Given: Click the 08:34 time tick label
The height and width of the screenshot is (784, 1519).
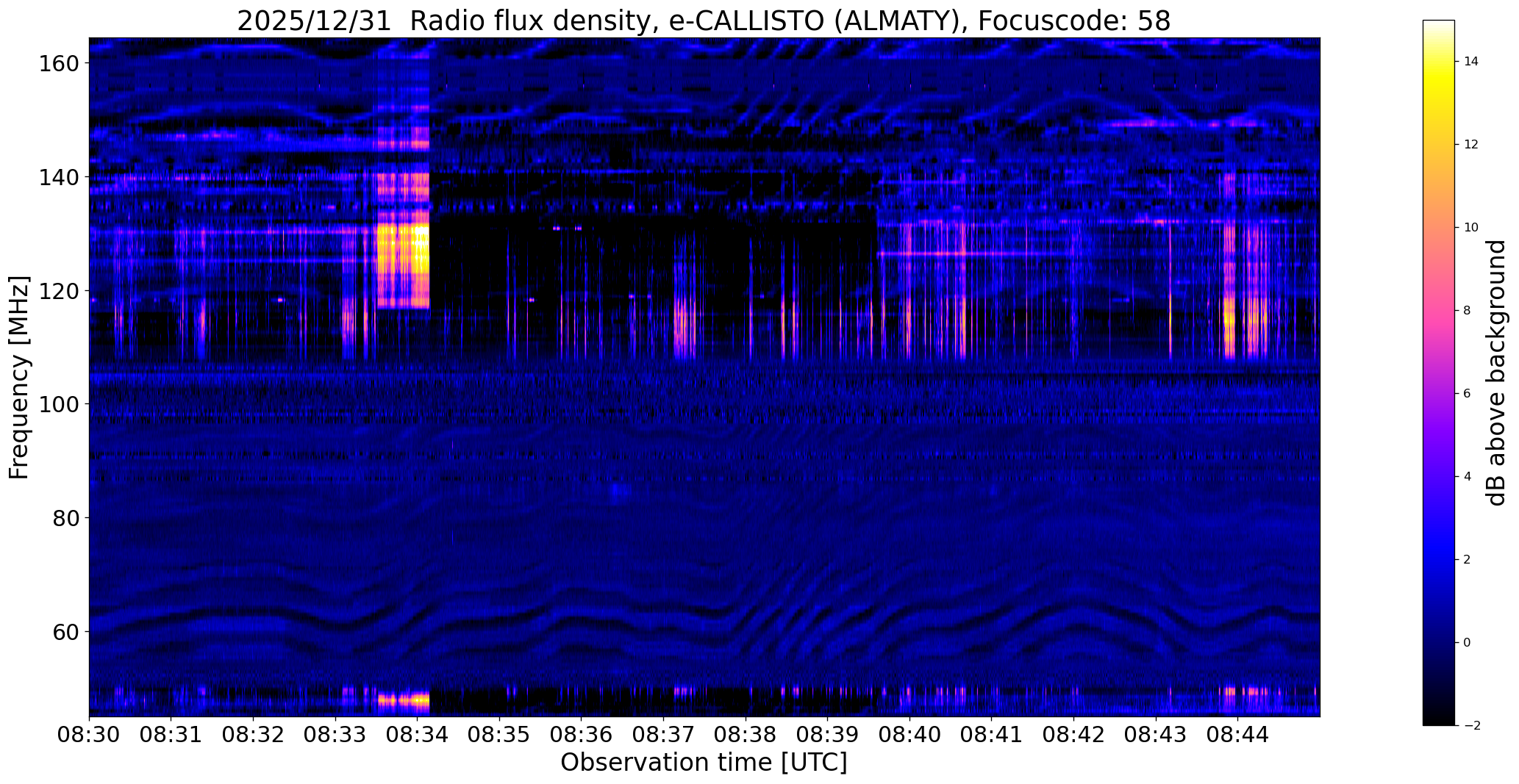Looking at the screenshot, I should pos(418,735).
